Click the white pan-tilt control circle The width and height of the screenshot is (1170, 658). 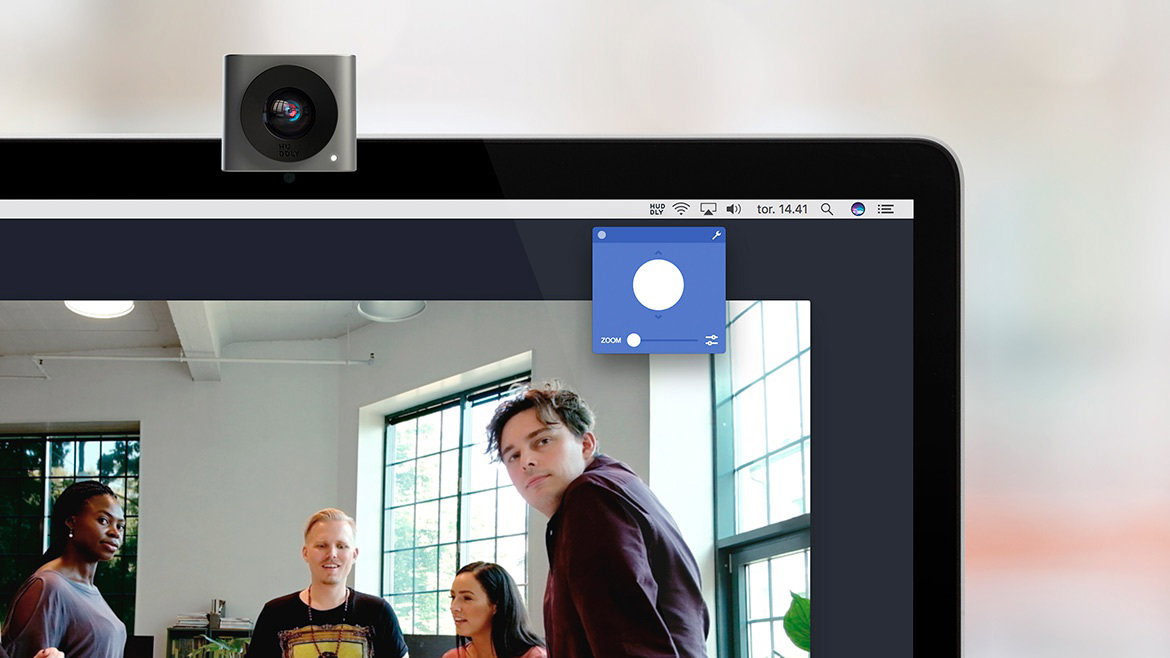point(658,285)
